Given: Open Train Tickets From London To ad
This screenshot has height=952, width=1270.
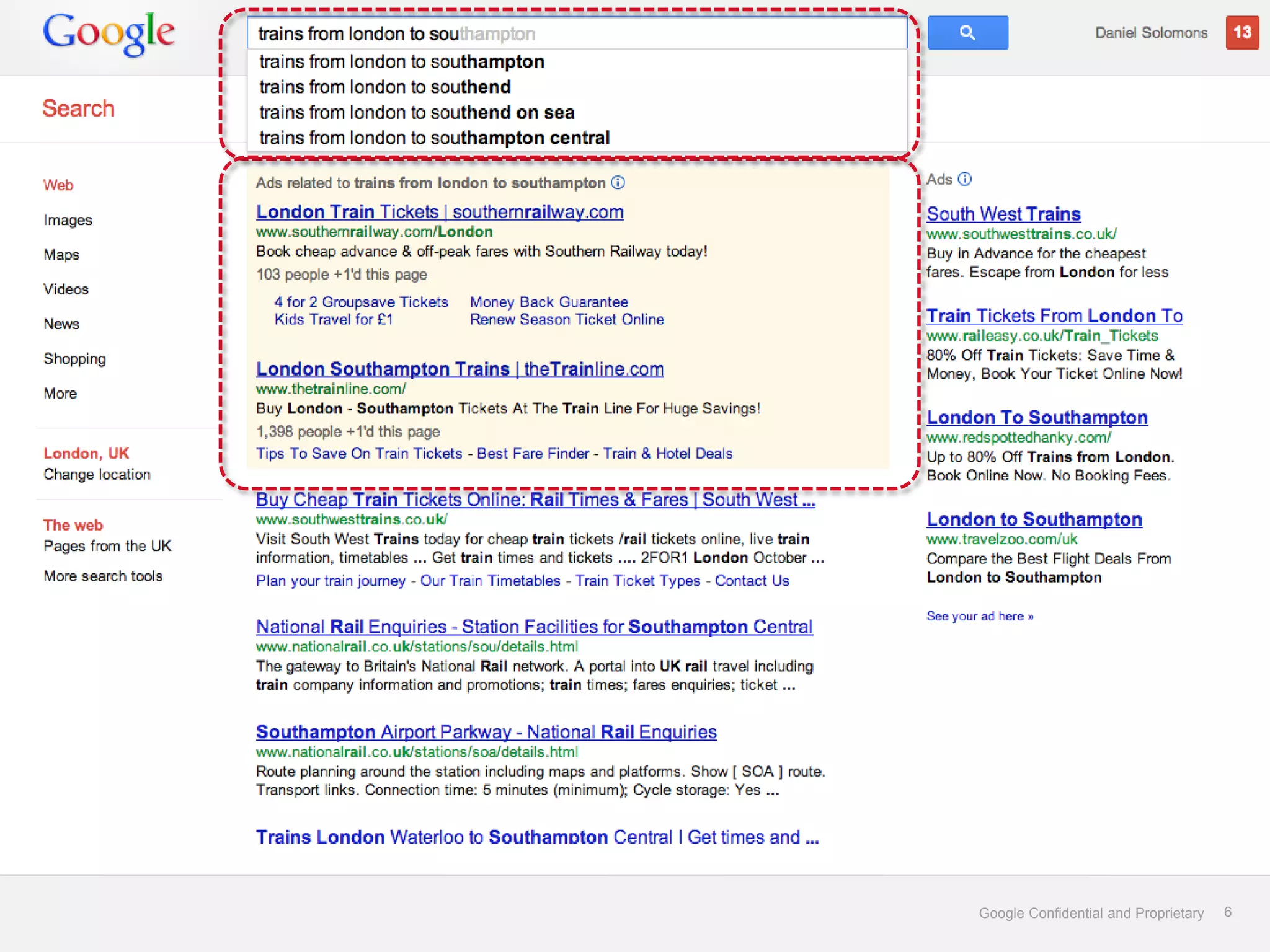Looking at the screenshot, I should pyautogui.click(x=1054, y=316).
